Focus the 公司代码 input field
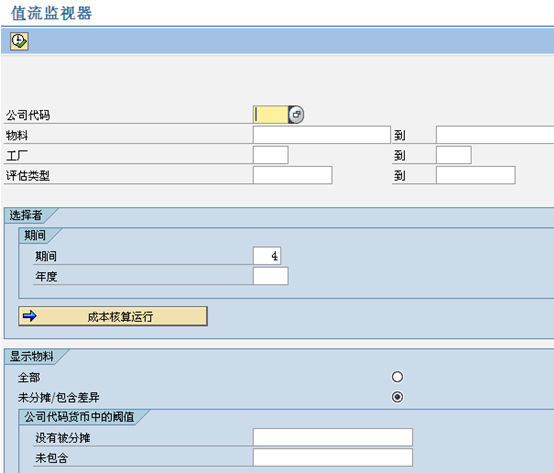This screenshot has width=554, height=473. 271,115
